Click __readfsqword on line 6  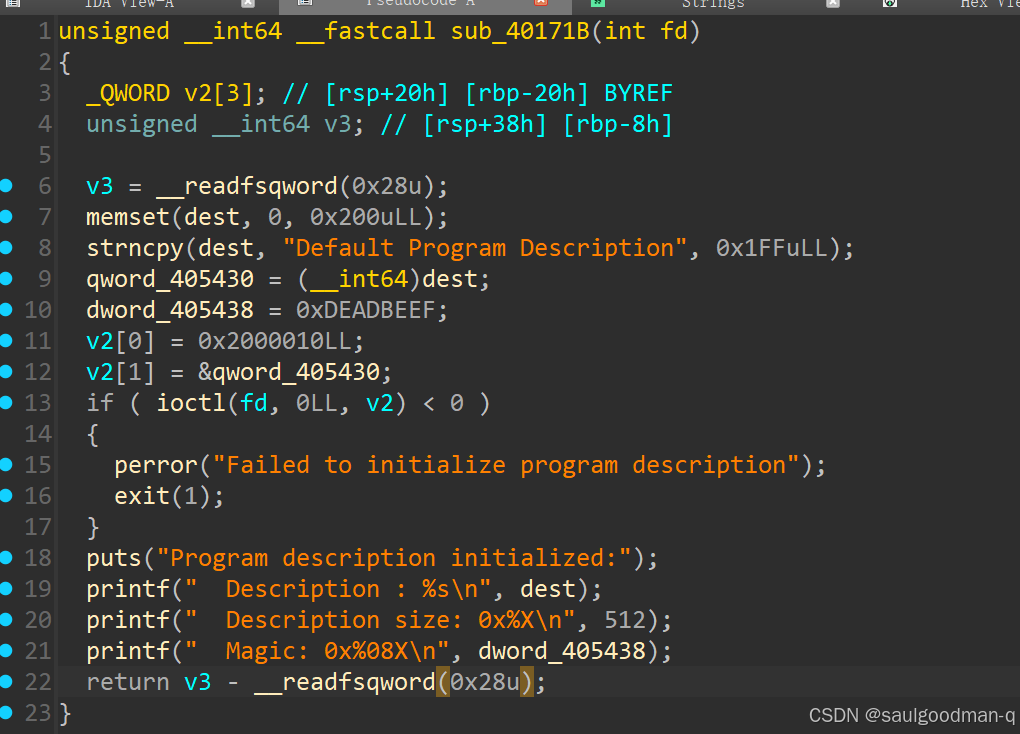coord(247,186)
